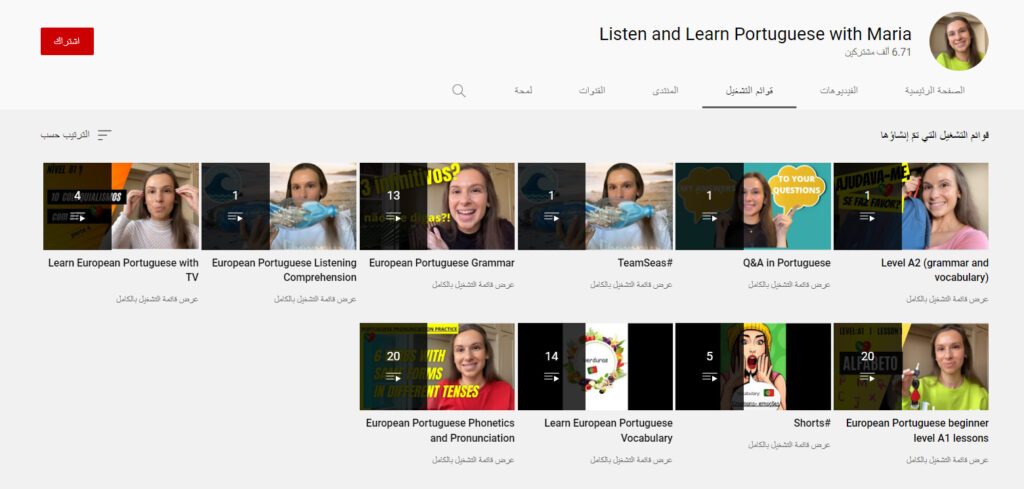
Task: Click playlist play icon on Level A2 thumbnail
Action: pos(867,216)
